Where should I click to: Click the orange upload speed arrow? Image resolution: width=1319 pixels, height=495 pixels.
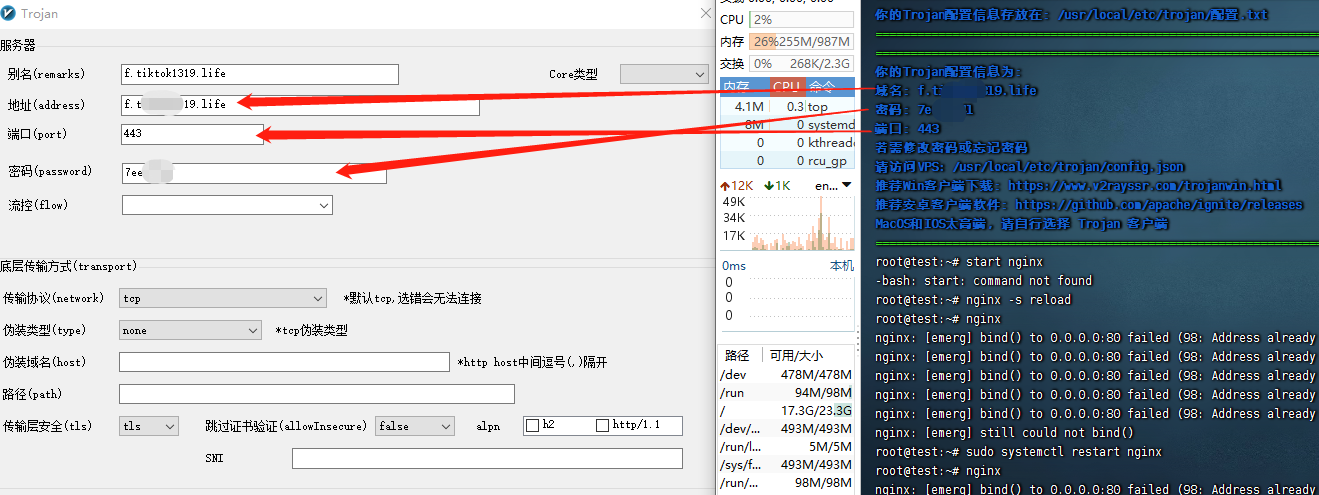pyautogui.click(x=724, y=186)
